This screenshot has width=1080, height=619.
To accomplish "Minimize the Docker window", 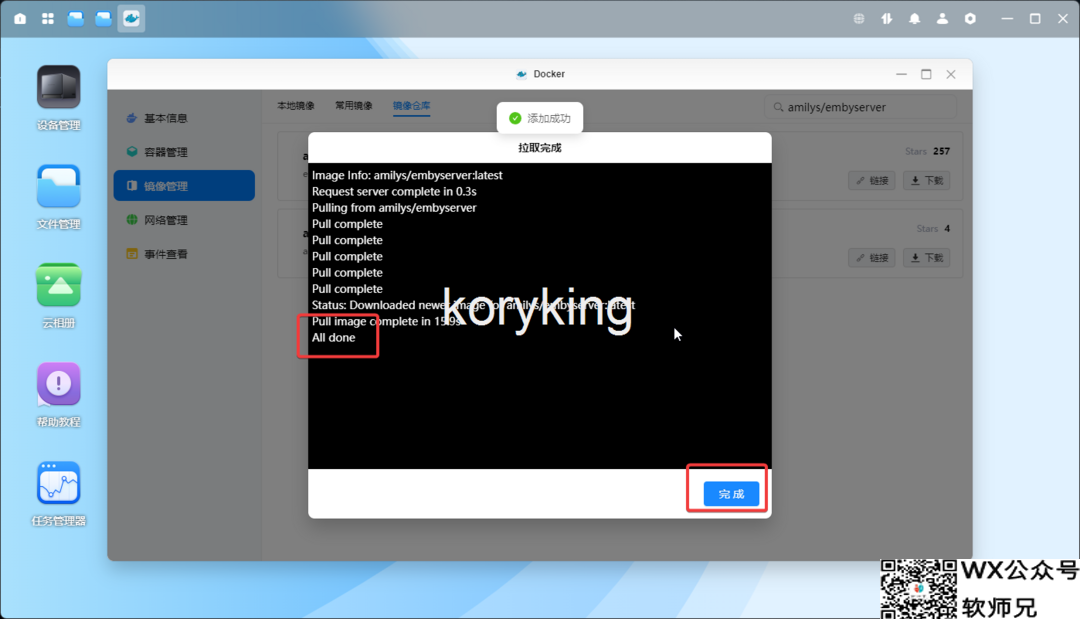I will [x=901, y=74].
